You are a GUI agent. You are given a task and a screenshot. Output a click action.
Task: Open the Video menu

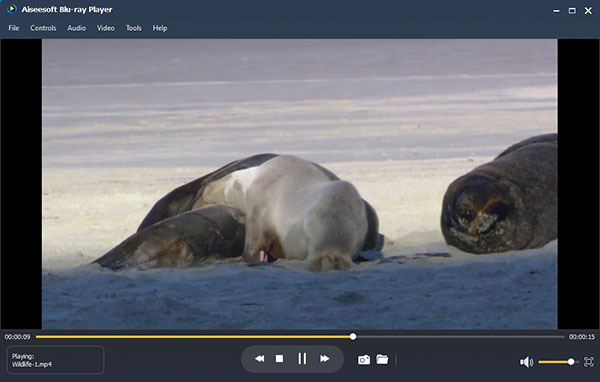(106, 28)
